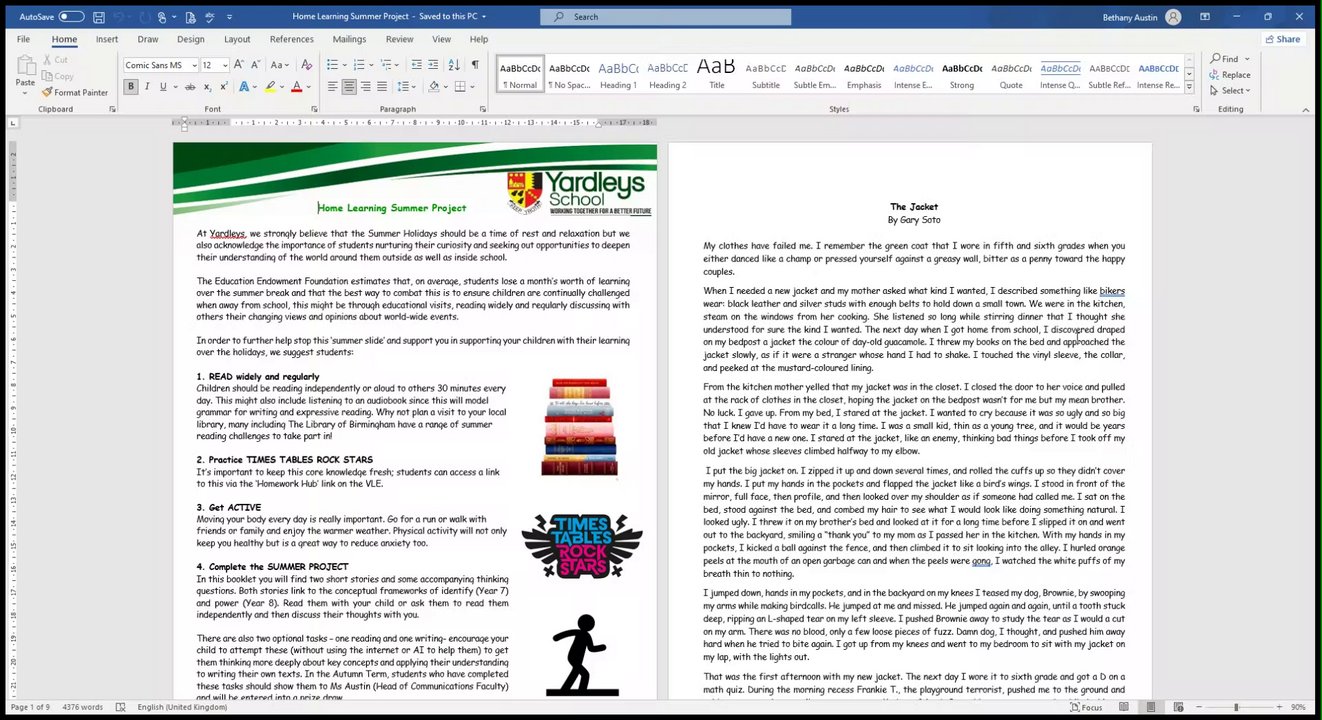Open the Insert tab
Screen dimensions: 1322x720
click(107, 40)
